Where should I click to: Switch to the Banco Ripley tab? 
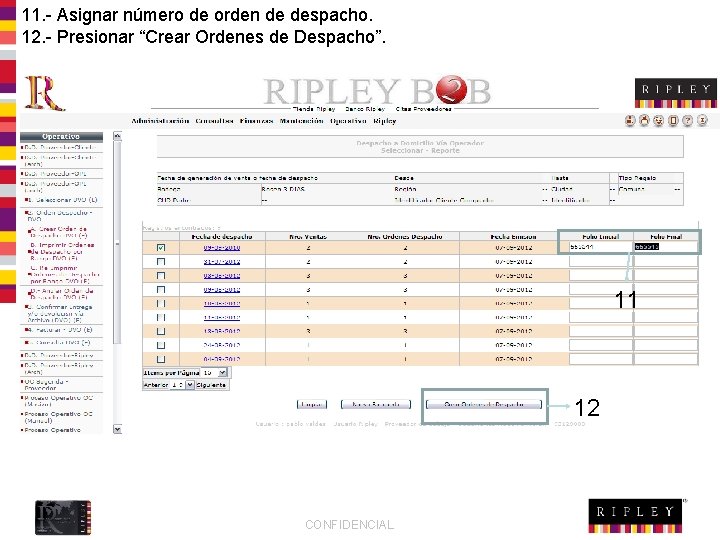click(365, 109)
